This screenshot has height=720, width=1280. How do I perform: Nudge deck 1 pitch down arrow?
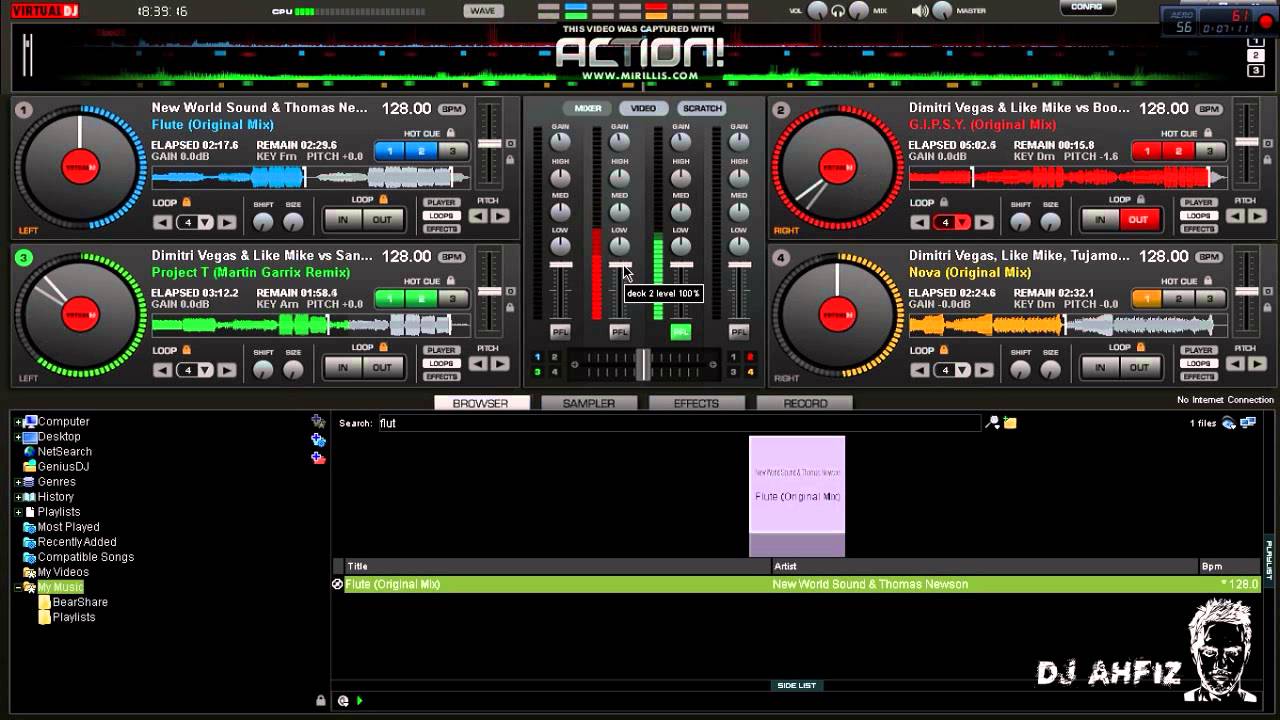click(479, 216)
